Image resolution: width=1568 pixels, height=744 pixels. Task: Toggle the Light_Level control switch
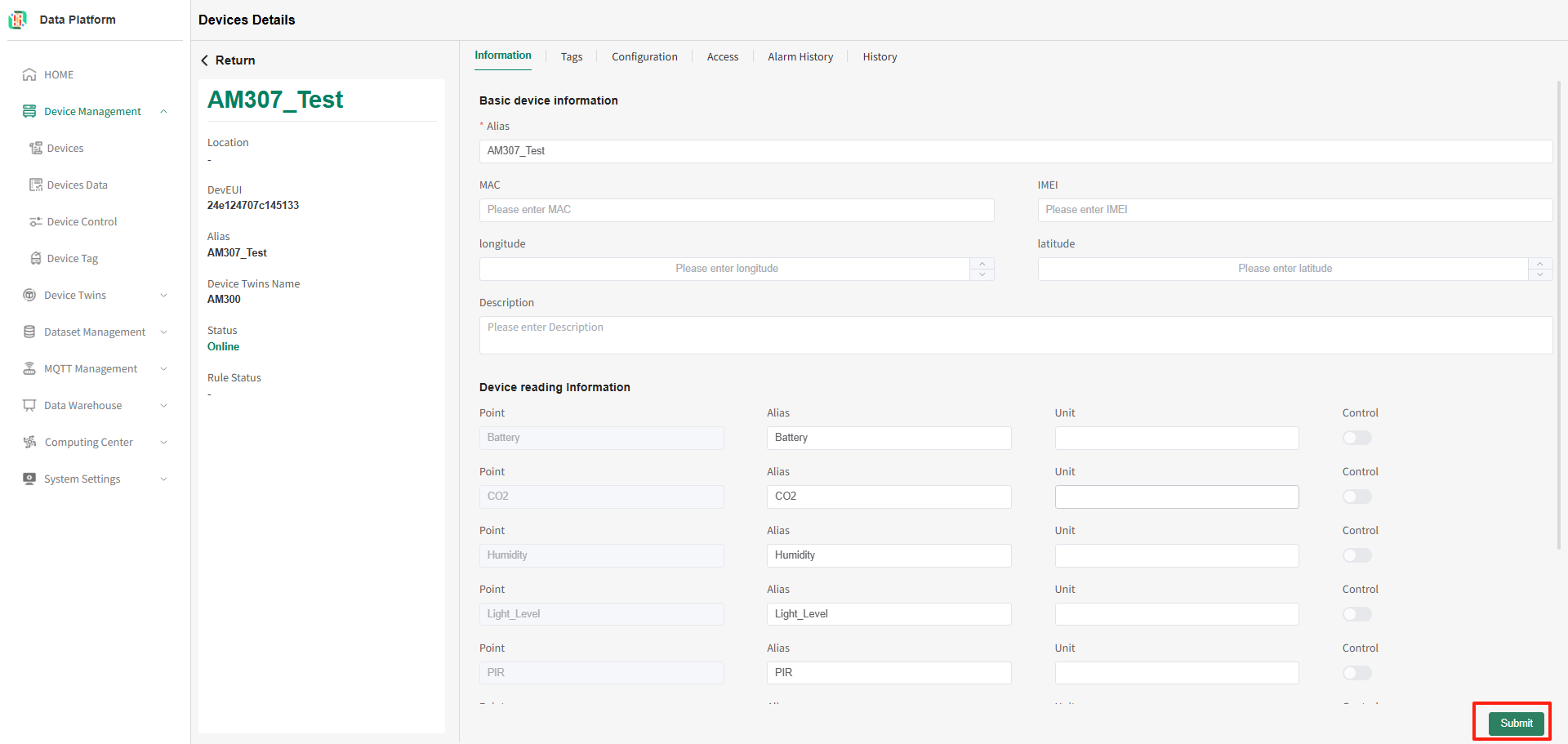pyautogui.click(x=1356, y=614)
